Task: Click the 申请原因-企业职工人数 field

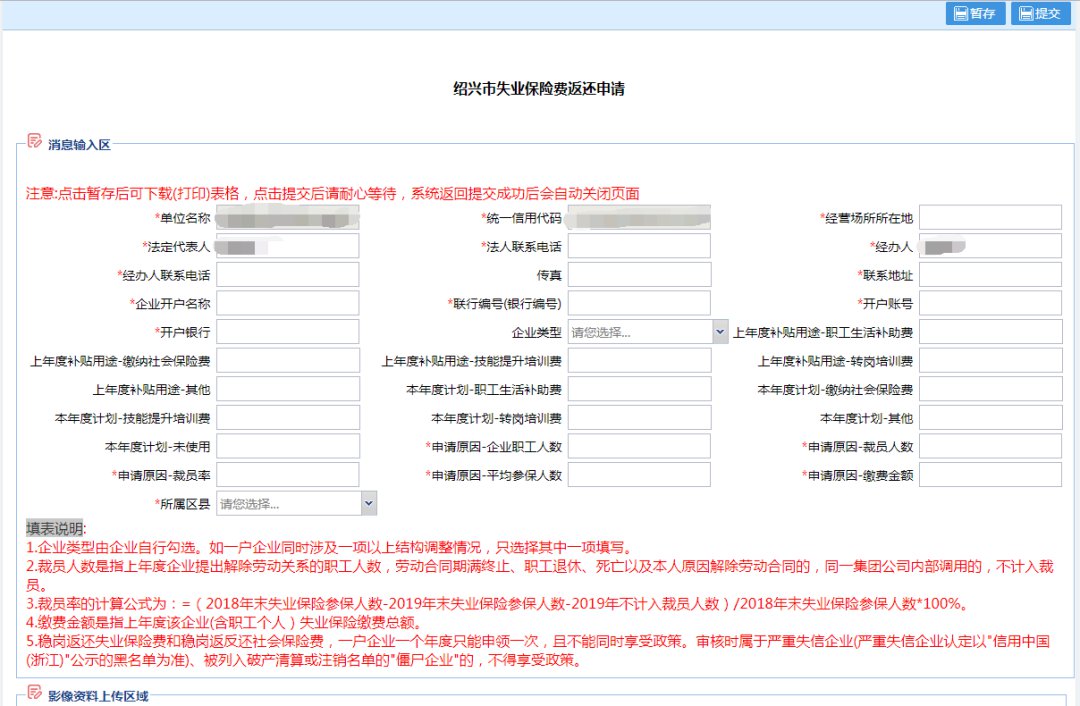Action: click(x=639, y=446)
